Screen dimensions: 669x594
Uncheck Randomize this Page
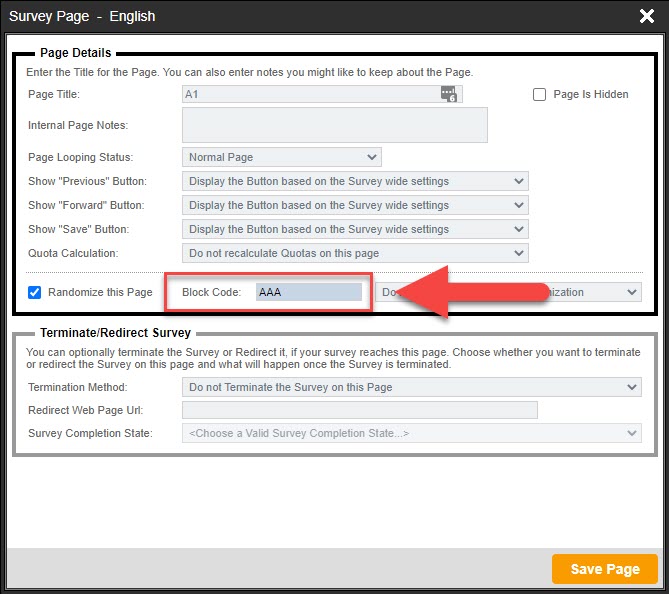(x=35, y=292)
